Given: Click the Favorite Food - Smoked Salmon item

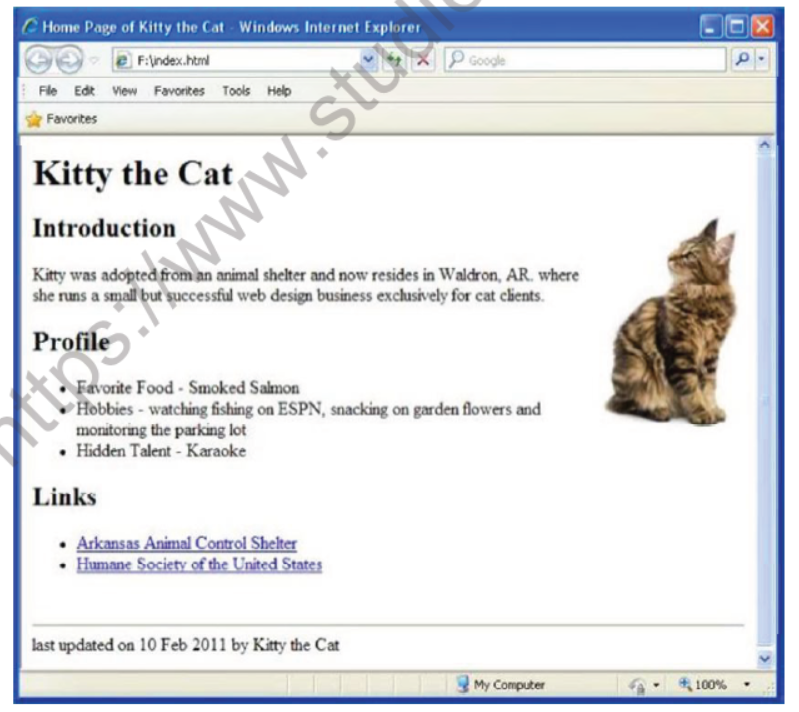Looking at the screenshot, I should click(188, 388).
